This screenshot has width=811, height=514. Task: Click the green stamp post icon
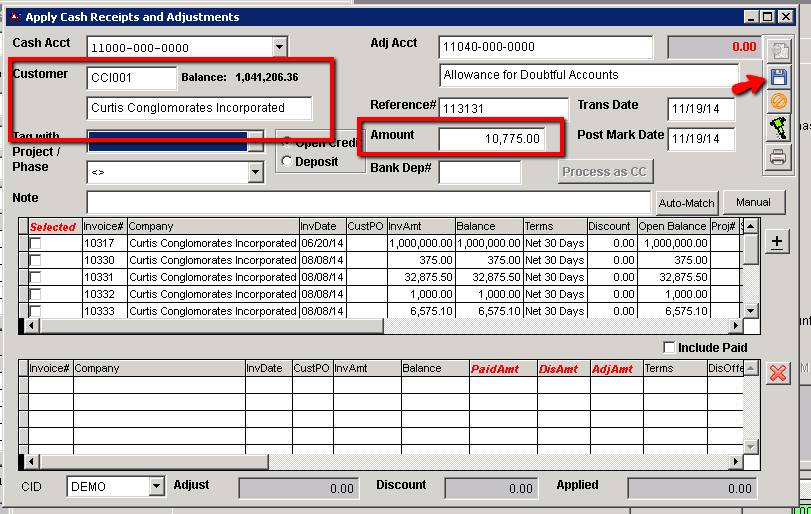777,128
